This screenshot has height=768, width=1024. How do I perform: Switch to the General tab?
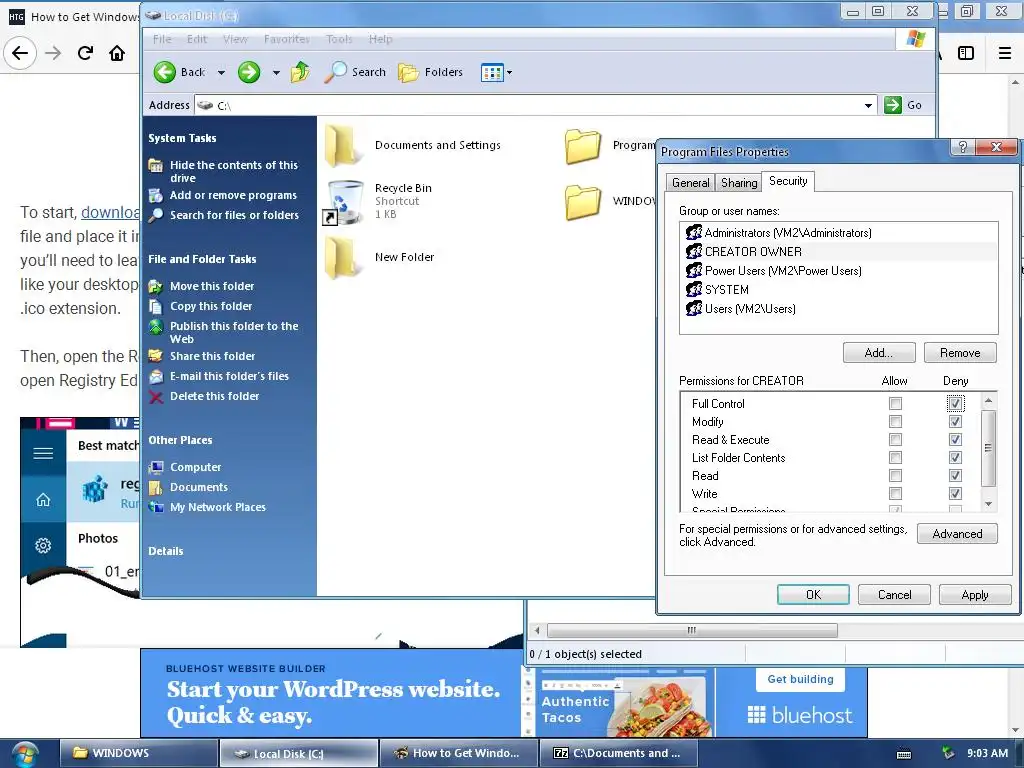[x=690, y=183]
